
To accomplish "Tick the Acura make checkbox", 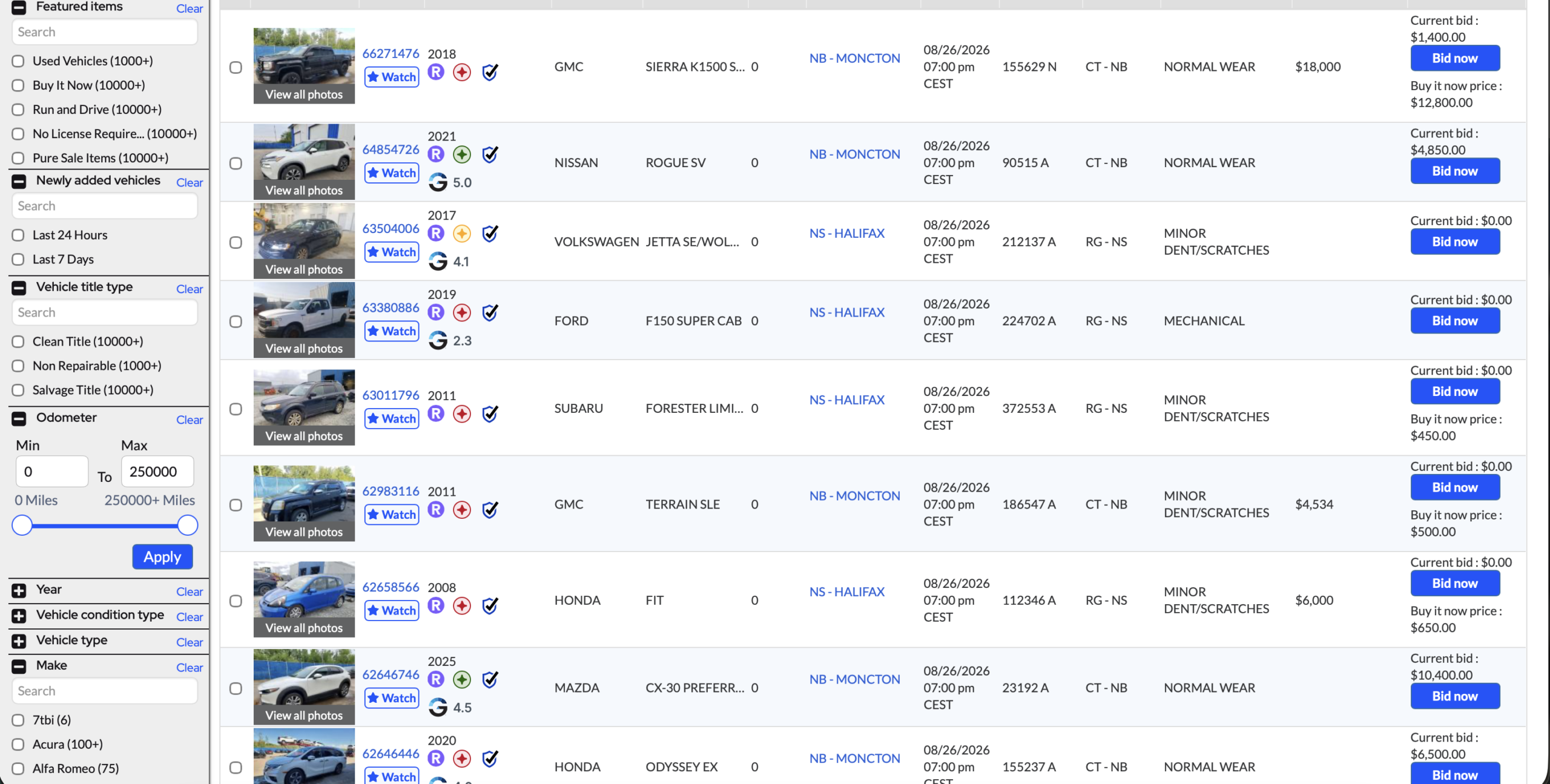I will [18, 744].
